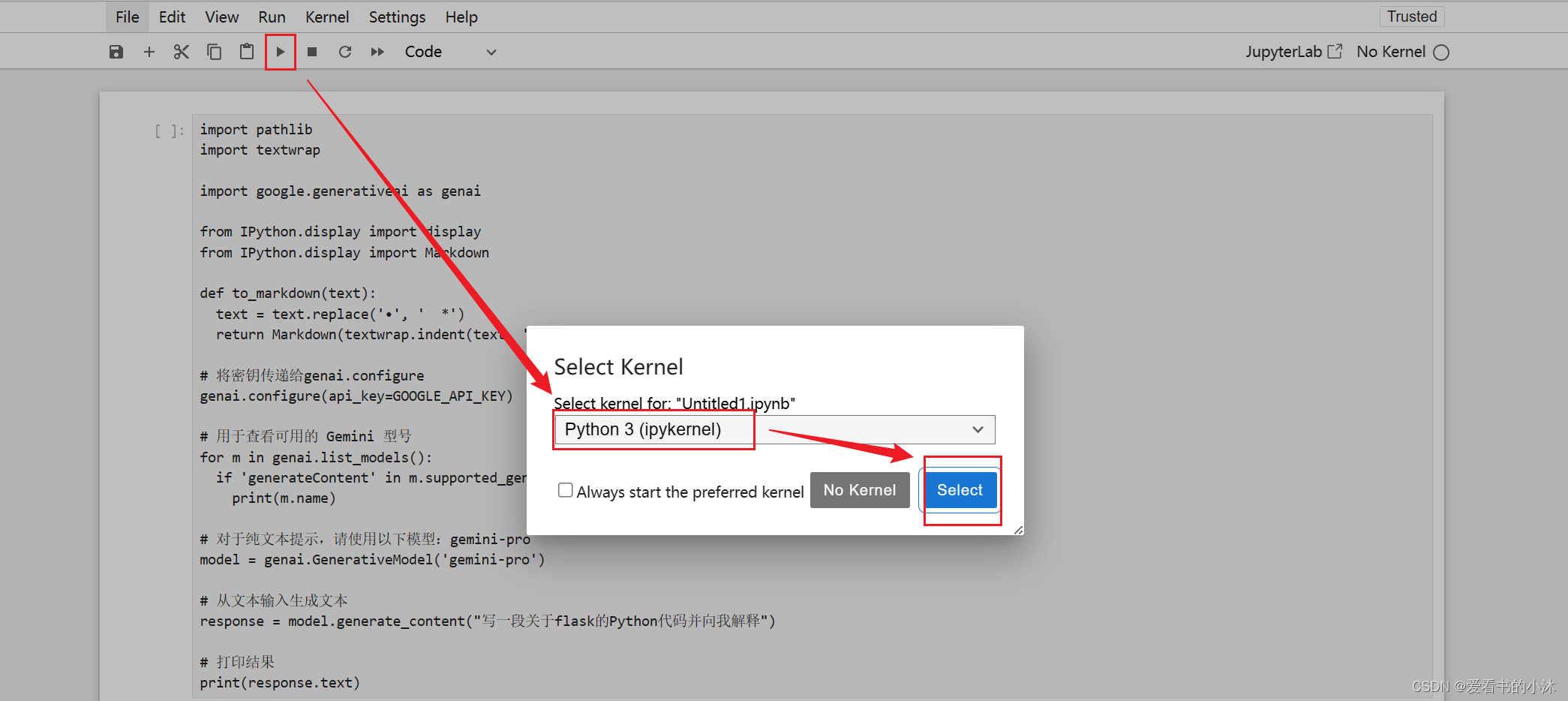
Task: Open the Edit menu
Action: click(x=172, y=17)
